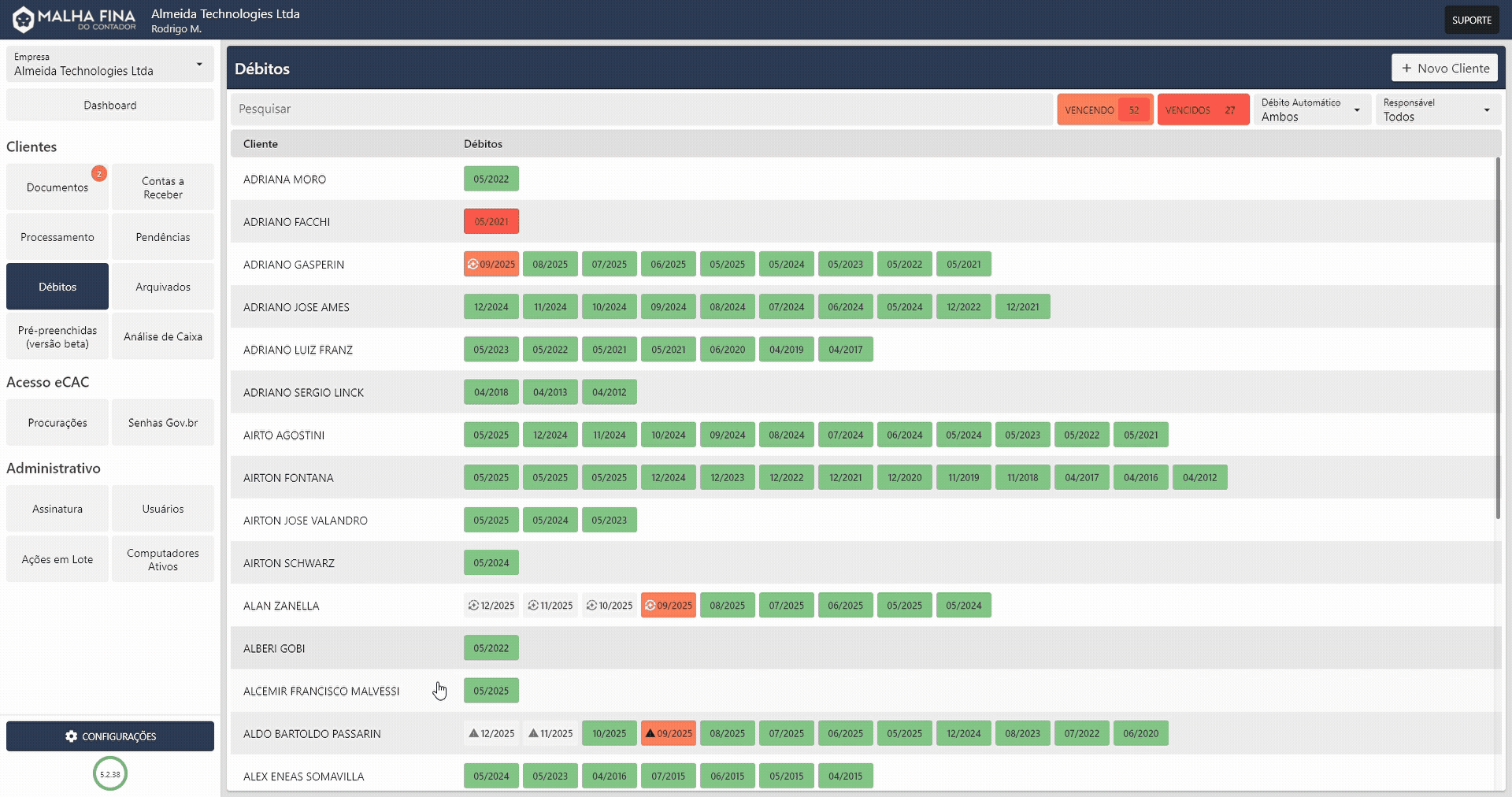This screenshot has width=1512, height=797.
Task: Click the warning triangle on Aldo Passarin's 12/2025 badge
Action: coord(473,732)
